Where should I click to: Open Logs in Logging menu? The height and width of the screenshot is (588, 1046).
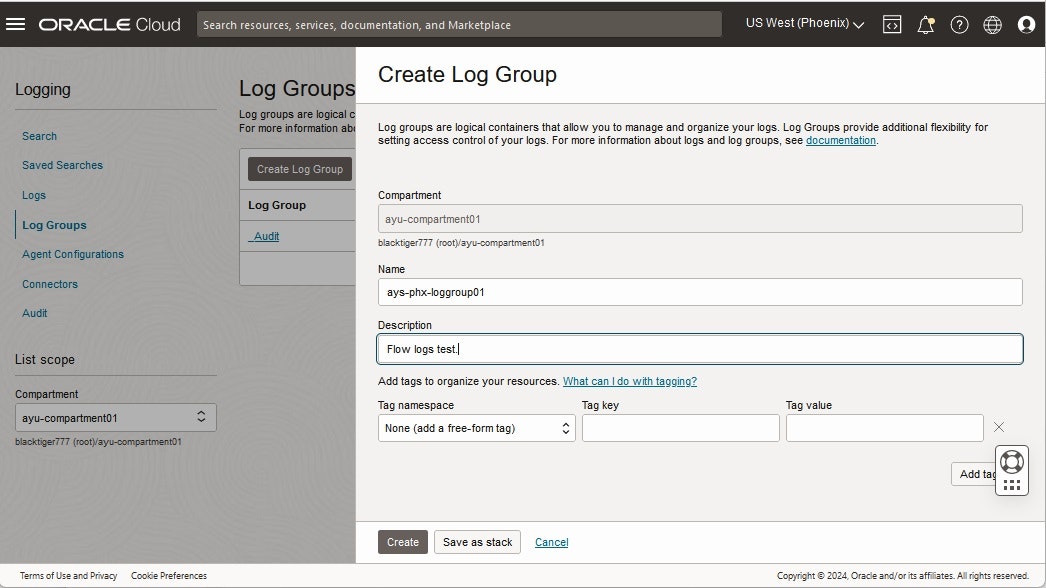[34, 196]
